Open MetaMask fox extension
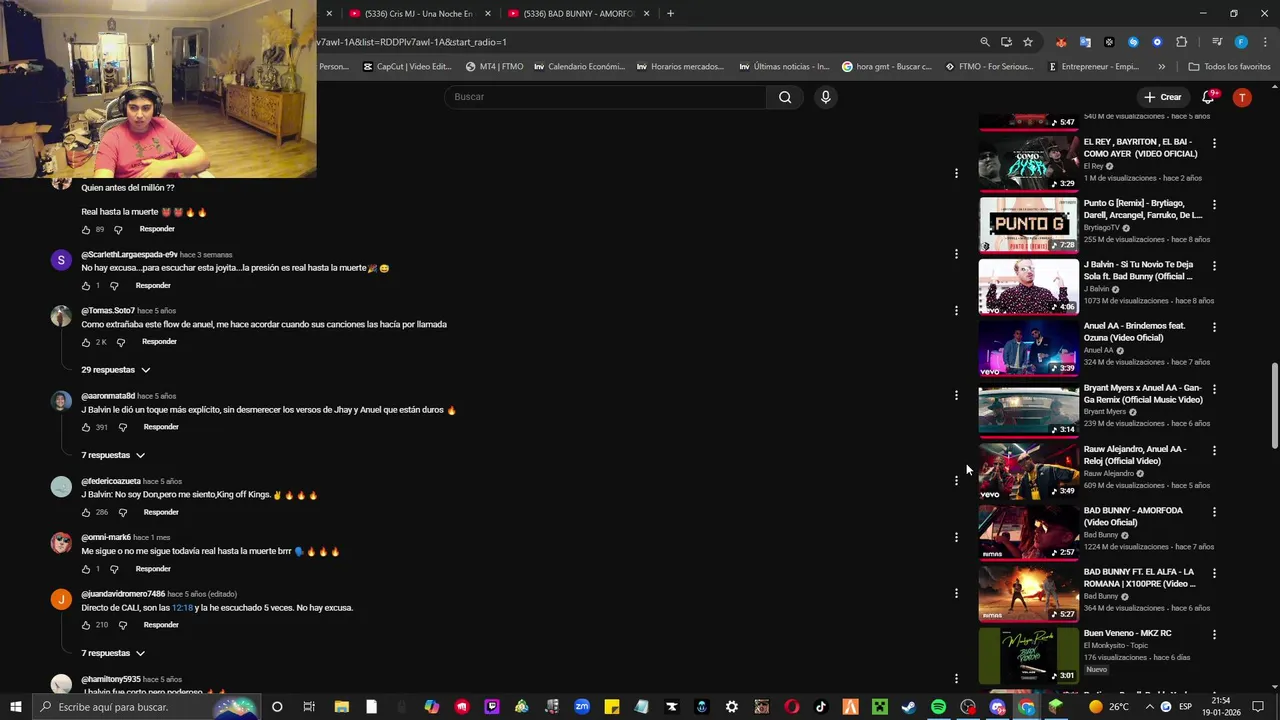This screenshot has height=720, width=1280. coord(1061,42)
